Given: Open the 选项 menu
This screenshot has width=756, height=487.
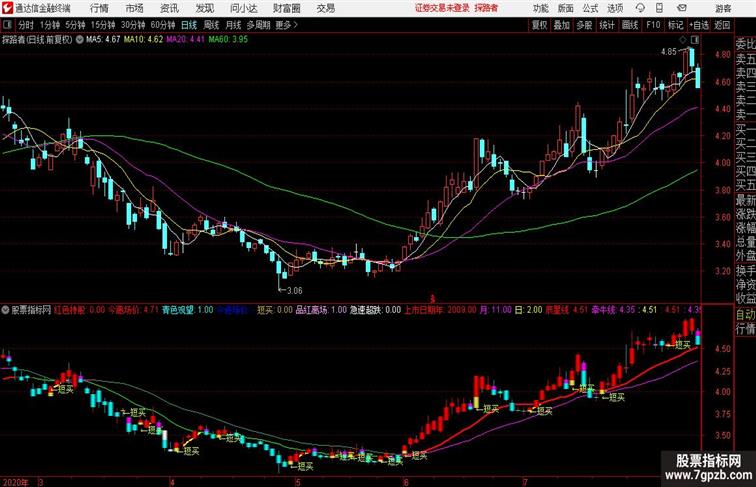Looking at the screenshot, I should click(x=615, y=8).
